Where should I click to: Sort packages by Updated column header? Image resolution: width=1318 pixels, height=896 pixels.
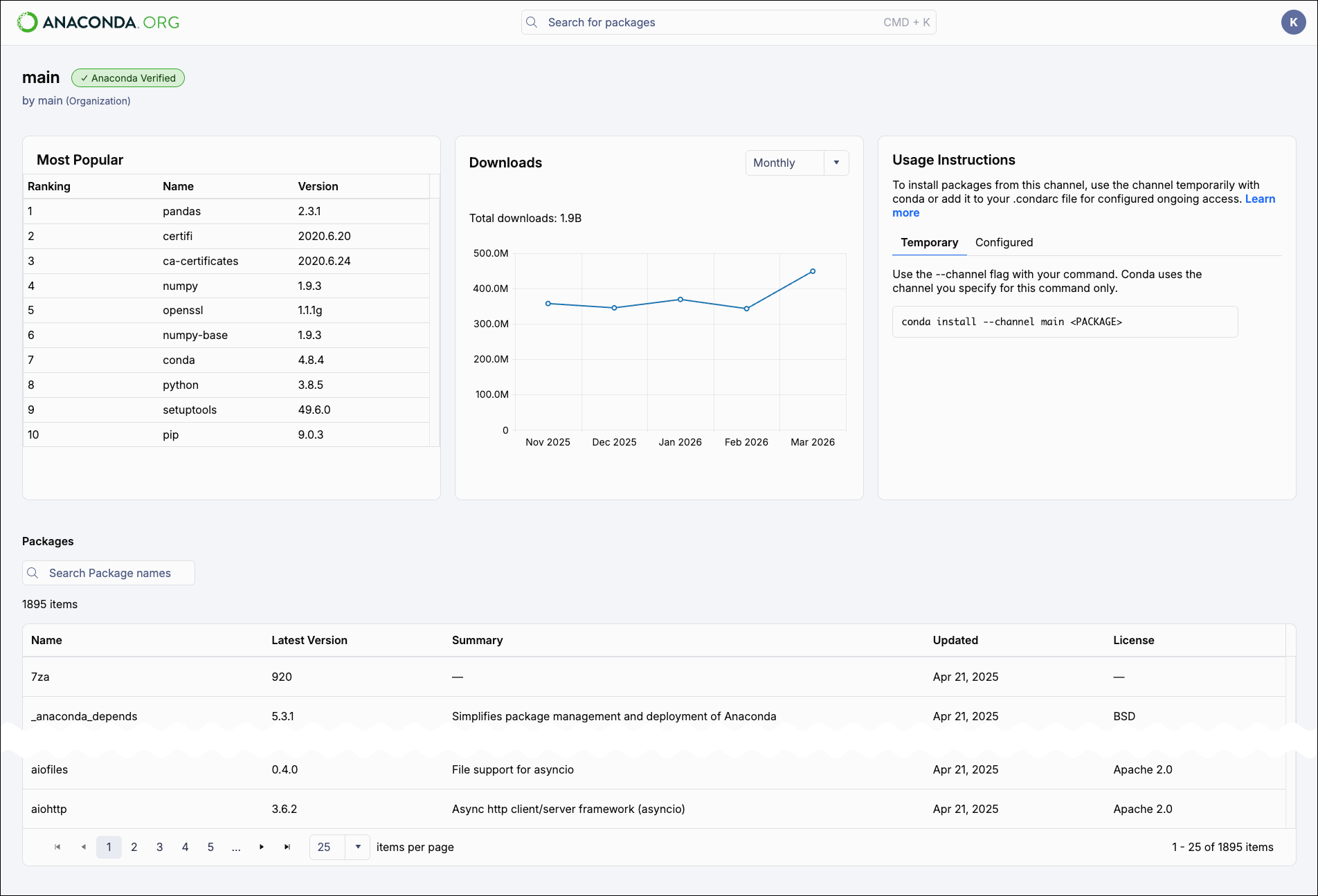click(x=955, y=640)
